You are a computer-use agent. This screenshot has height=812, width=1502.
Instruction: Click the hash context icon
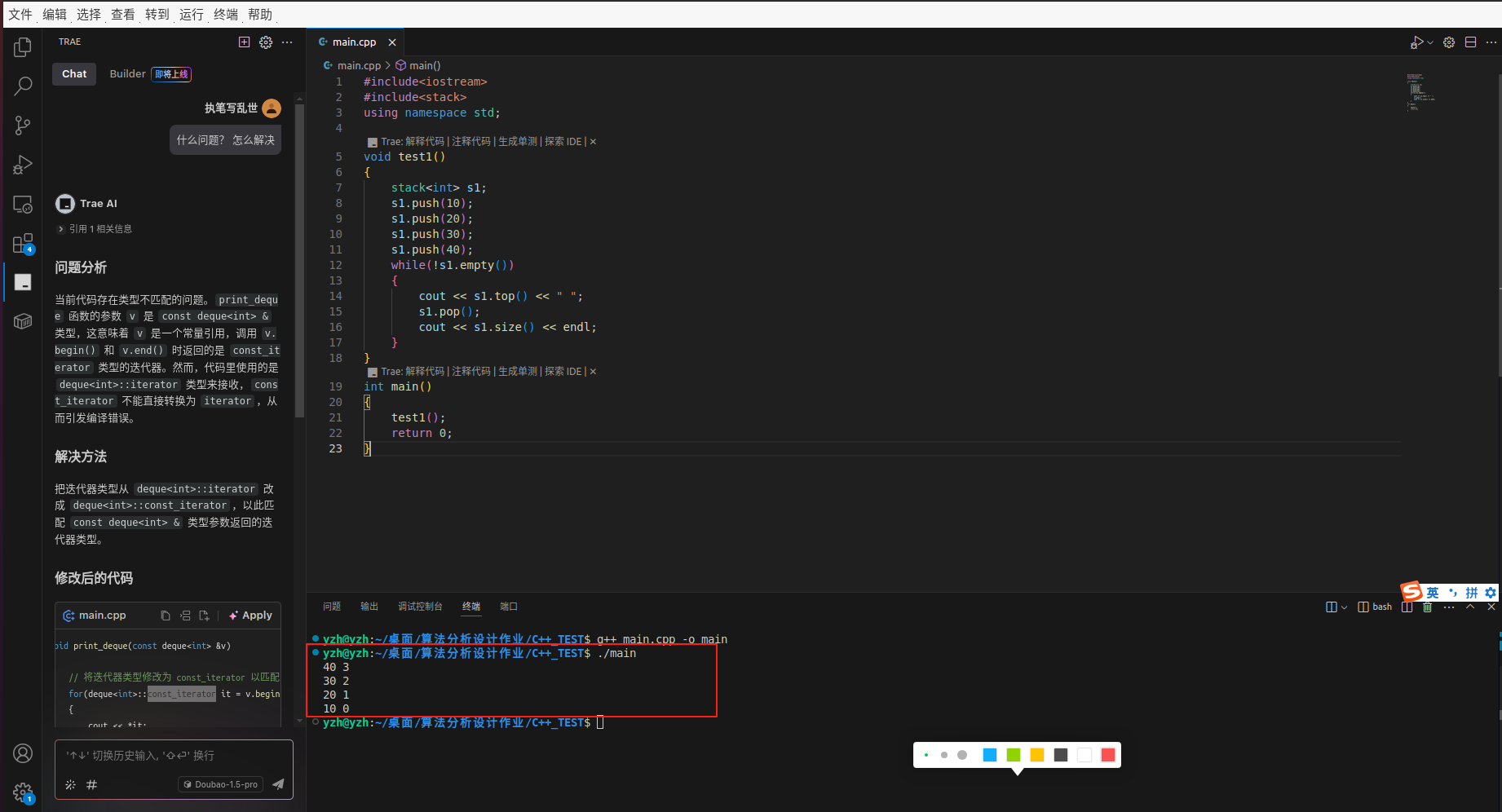(91, 784)
